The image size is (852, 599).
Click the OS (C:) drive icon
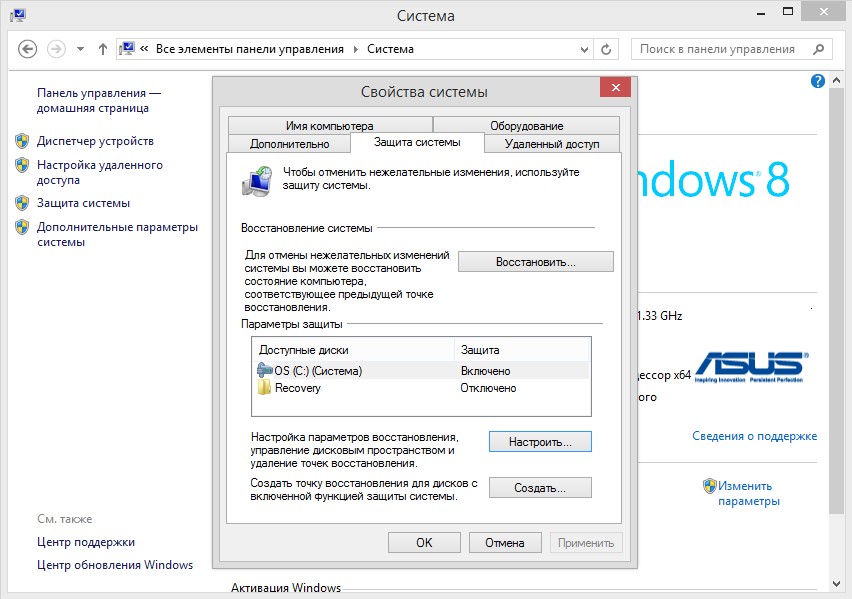click(265, 370)
